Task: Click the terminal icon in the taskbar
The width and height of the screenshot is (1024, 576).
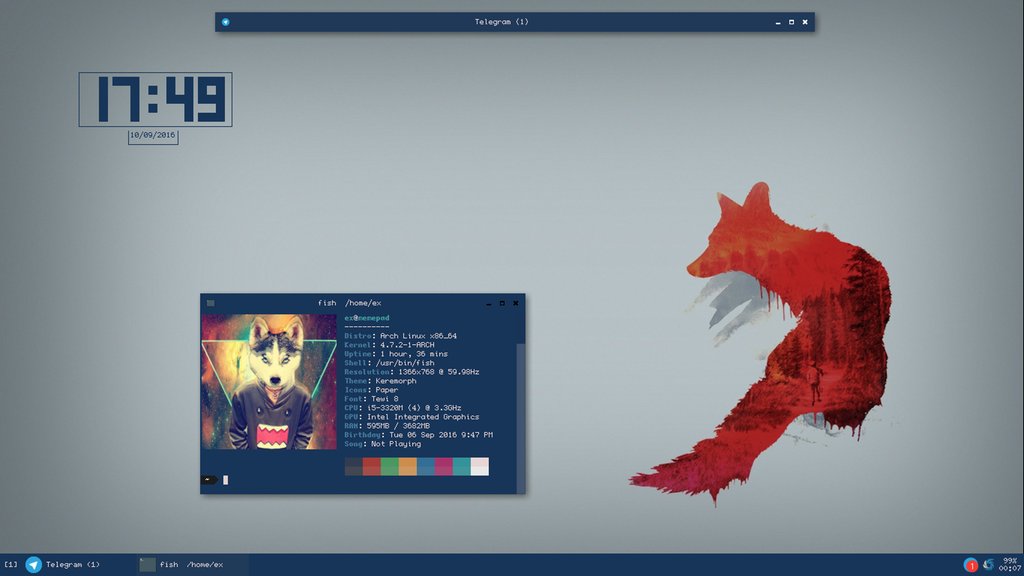Action: coord(148,564)
